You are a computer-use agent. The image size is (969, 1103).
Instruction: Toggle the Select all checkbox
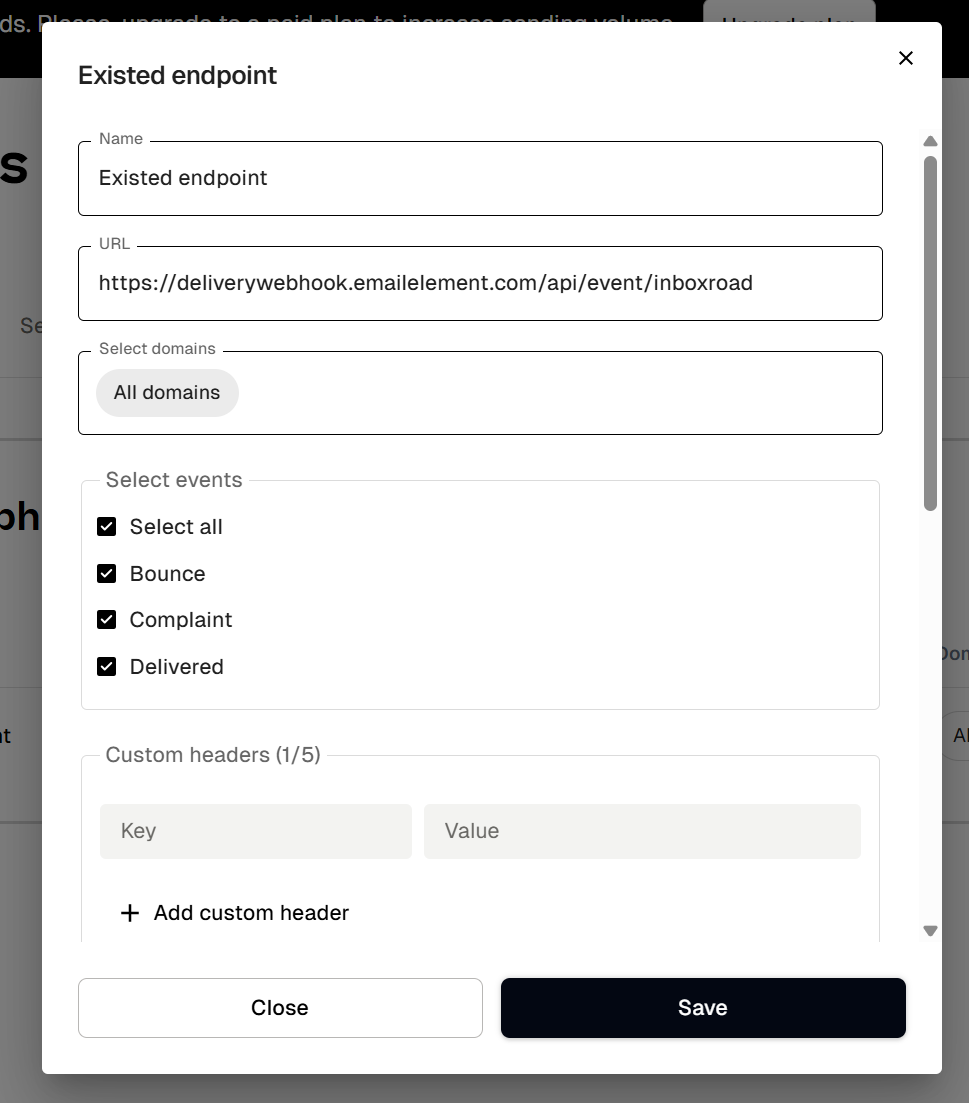[107, 527]
